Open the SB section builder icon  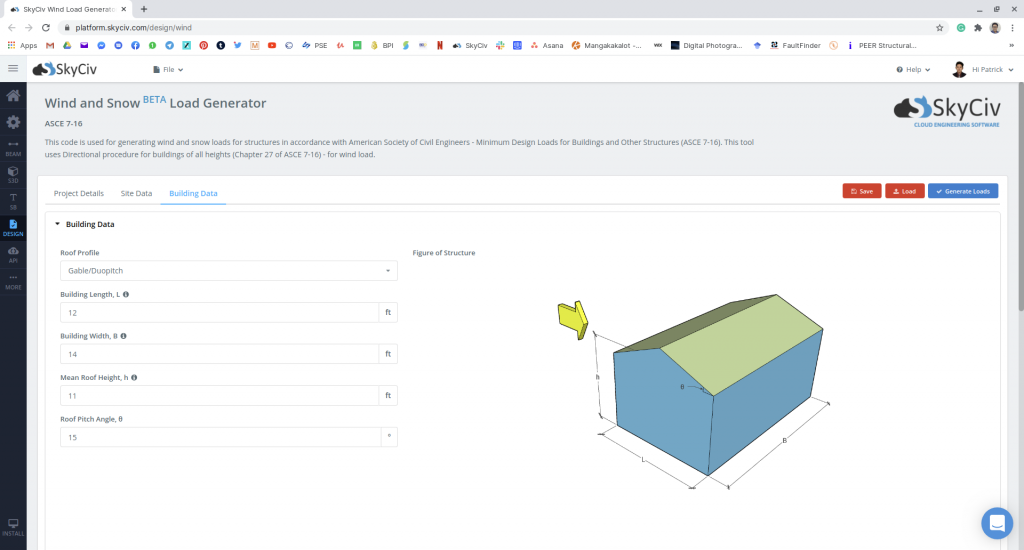click(x=13, y=201)
